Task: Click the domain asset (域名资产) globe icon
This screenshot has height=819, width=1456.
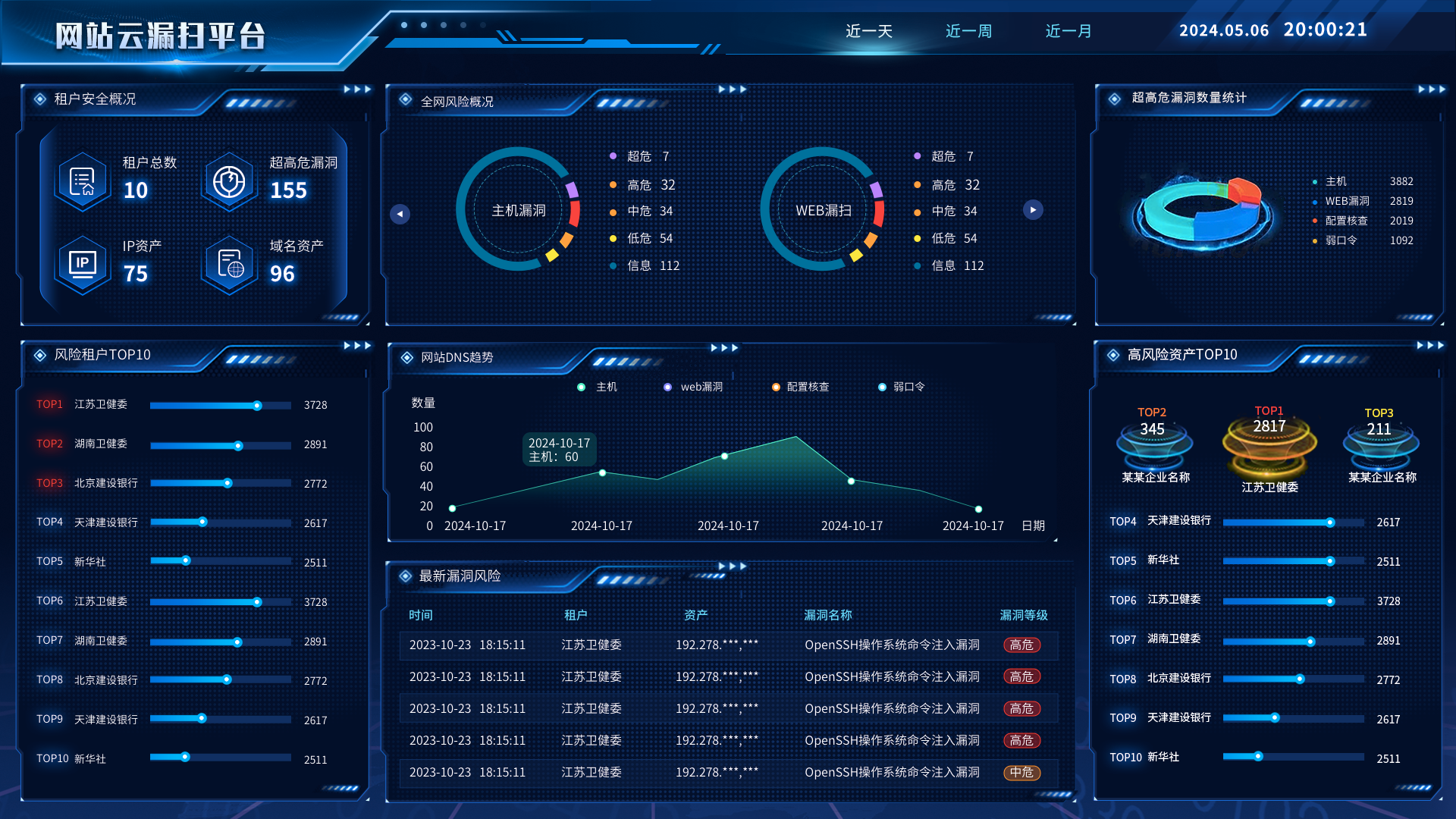Action: tap(228, 264)
